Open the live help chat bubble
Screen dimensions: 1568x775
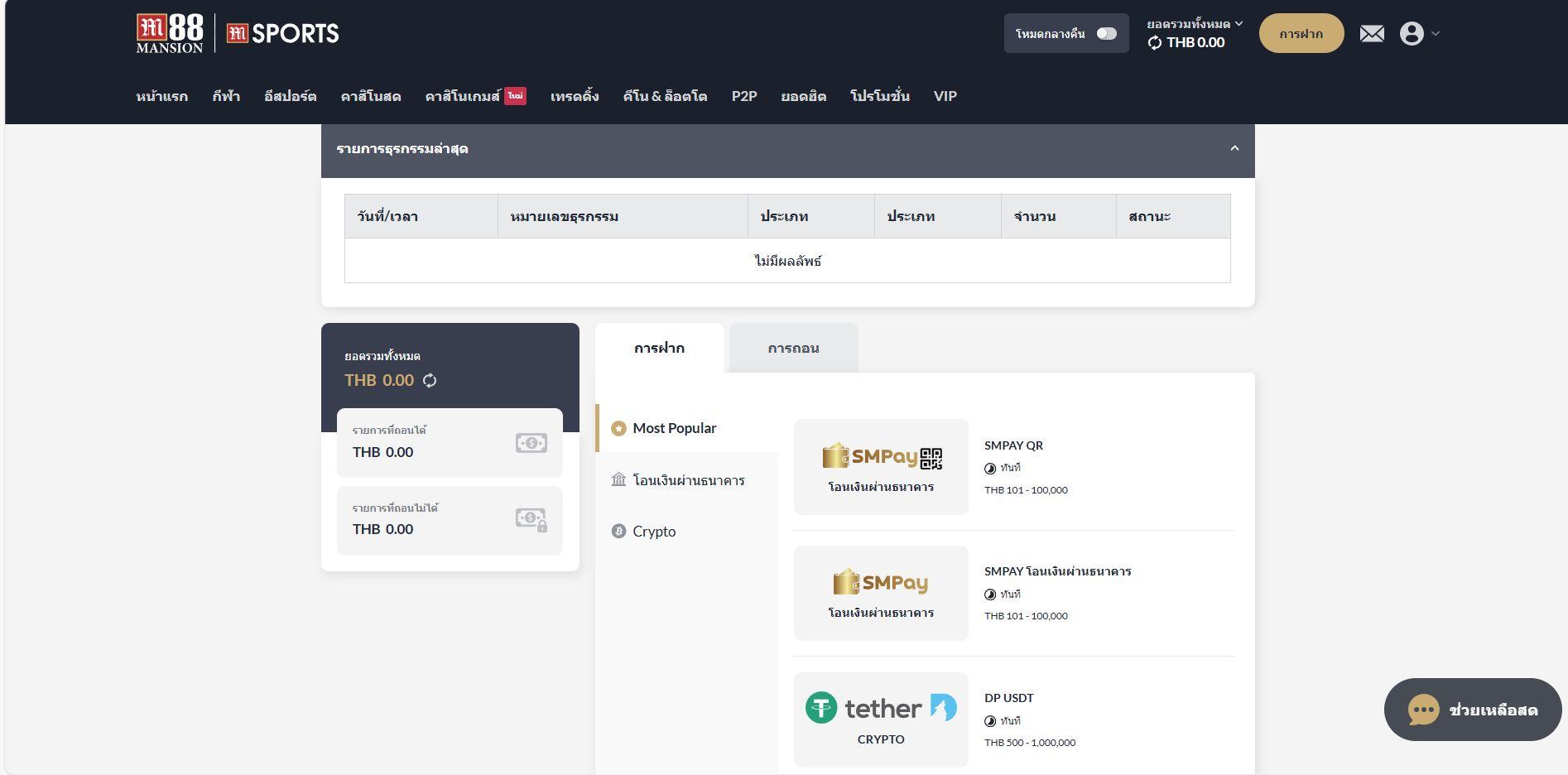(1473, 710)
